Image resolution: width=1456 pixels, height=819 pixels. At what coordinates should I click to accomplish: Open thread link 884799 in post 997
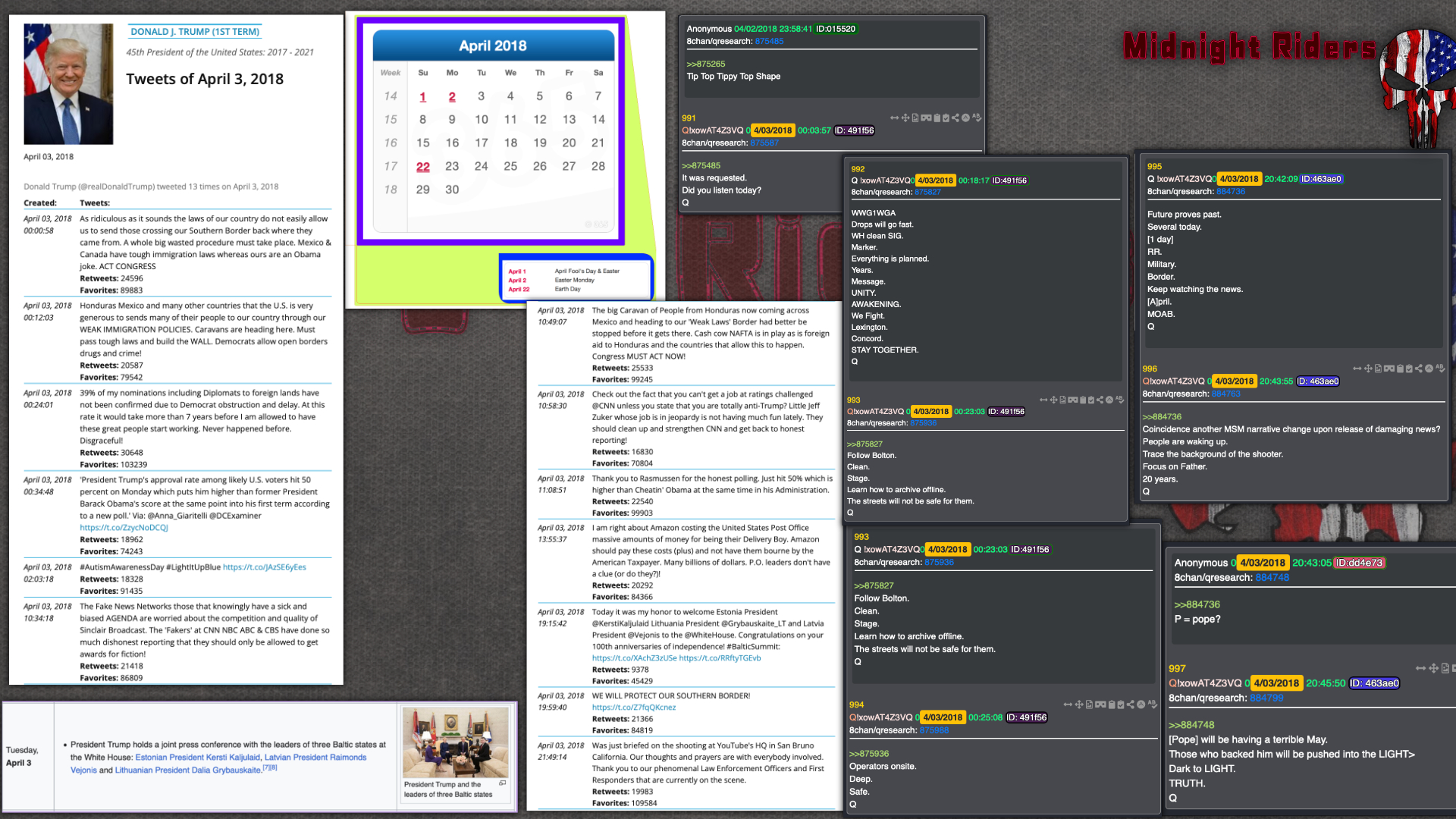click(x=1266, y=698)
